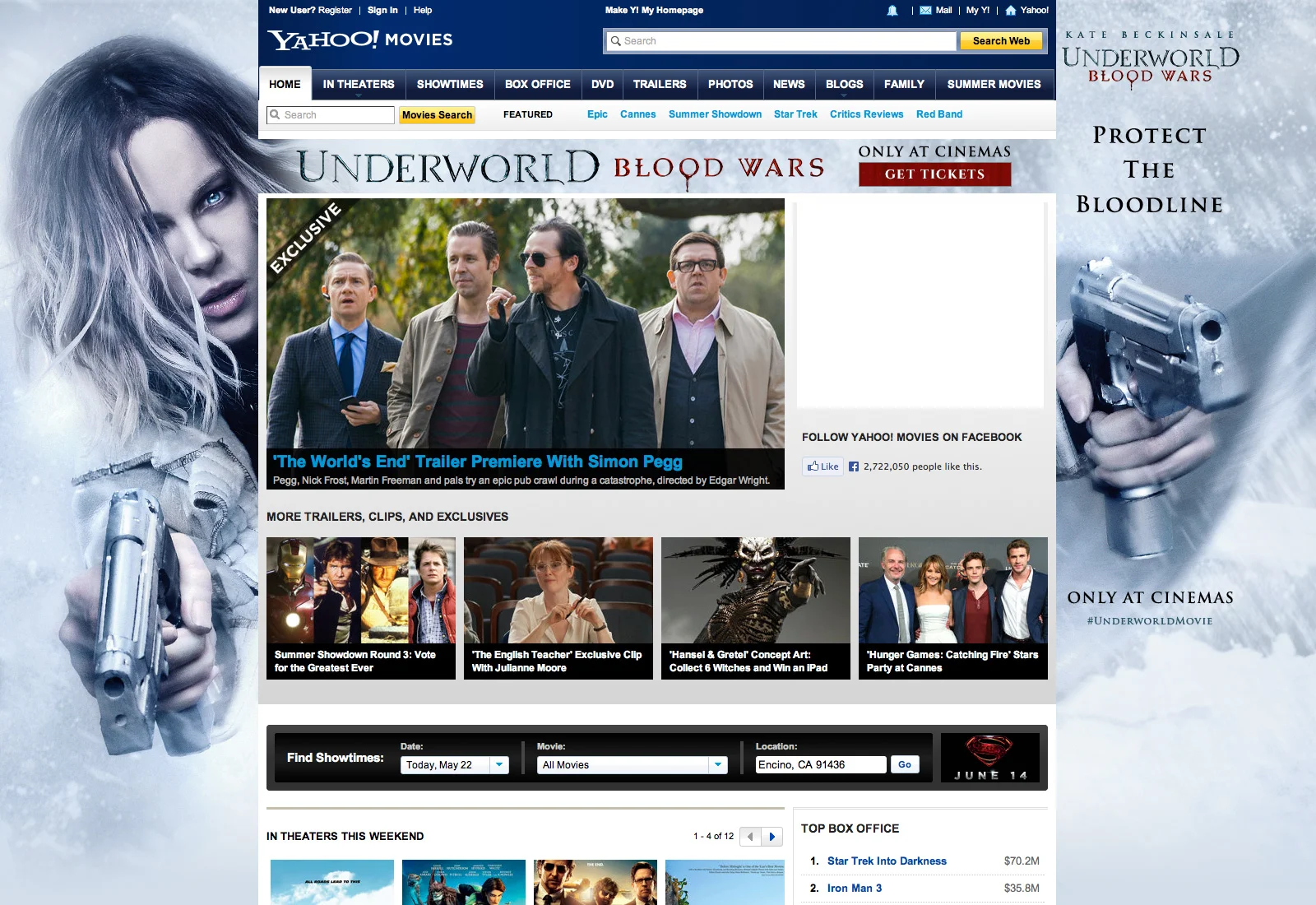Open SUMMER MOVIES section
The height and width of the screenshot is (905, 1316).
[994, 84]
